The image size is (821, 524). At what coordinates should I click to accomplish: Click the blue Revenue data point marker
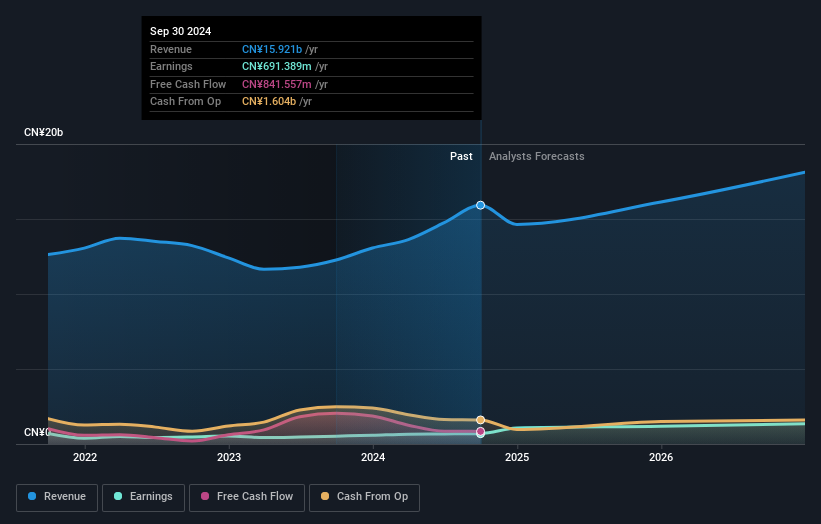point(480,205)
